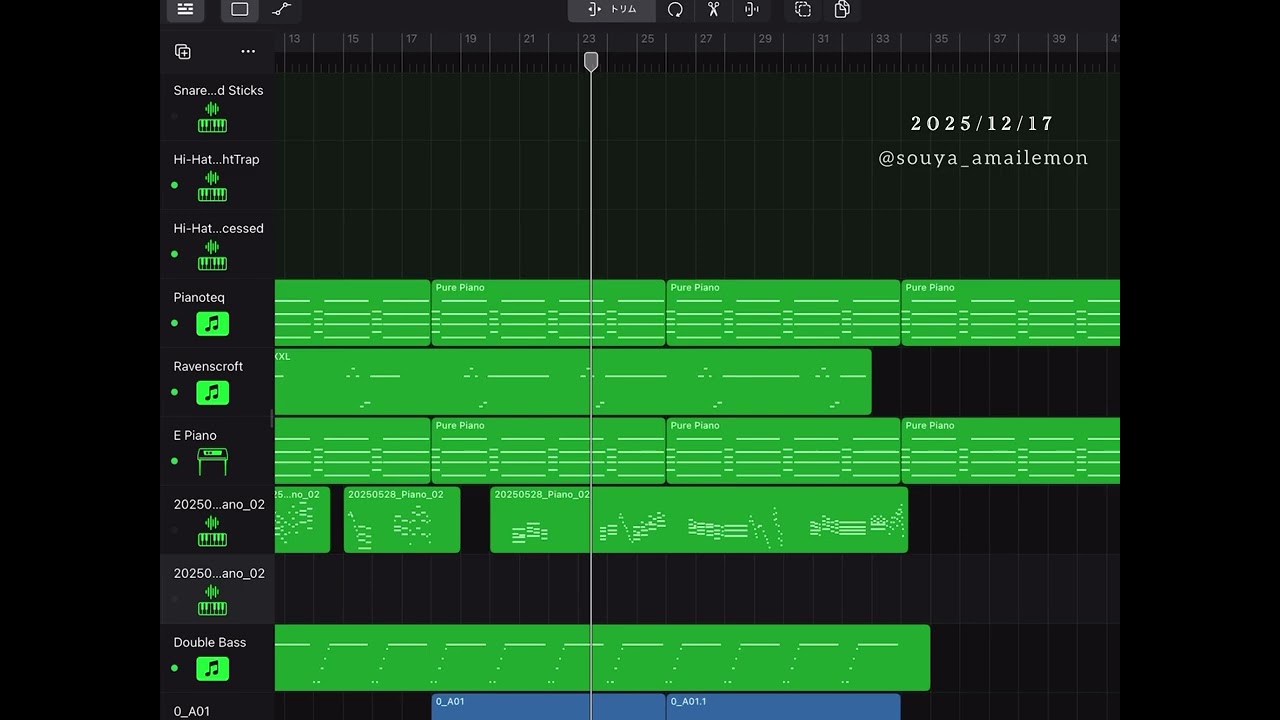Toggle the automation curve view button
Viewport: 1280px width, 720px height.
[282, 9]
